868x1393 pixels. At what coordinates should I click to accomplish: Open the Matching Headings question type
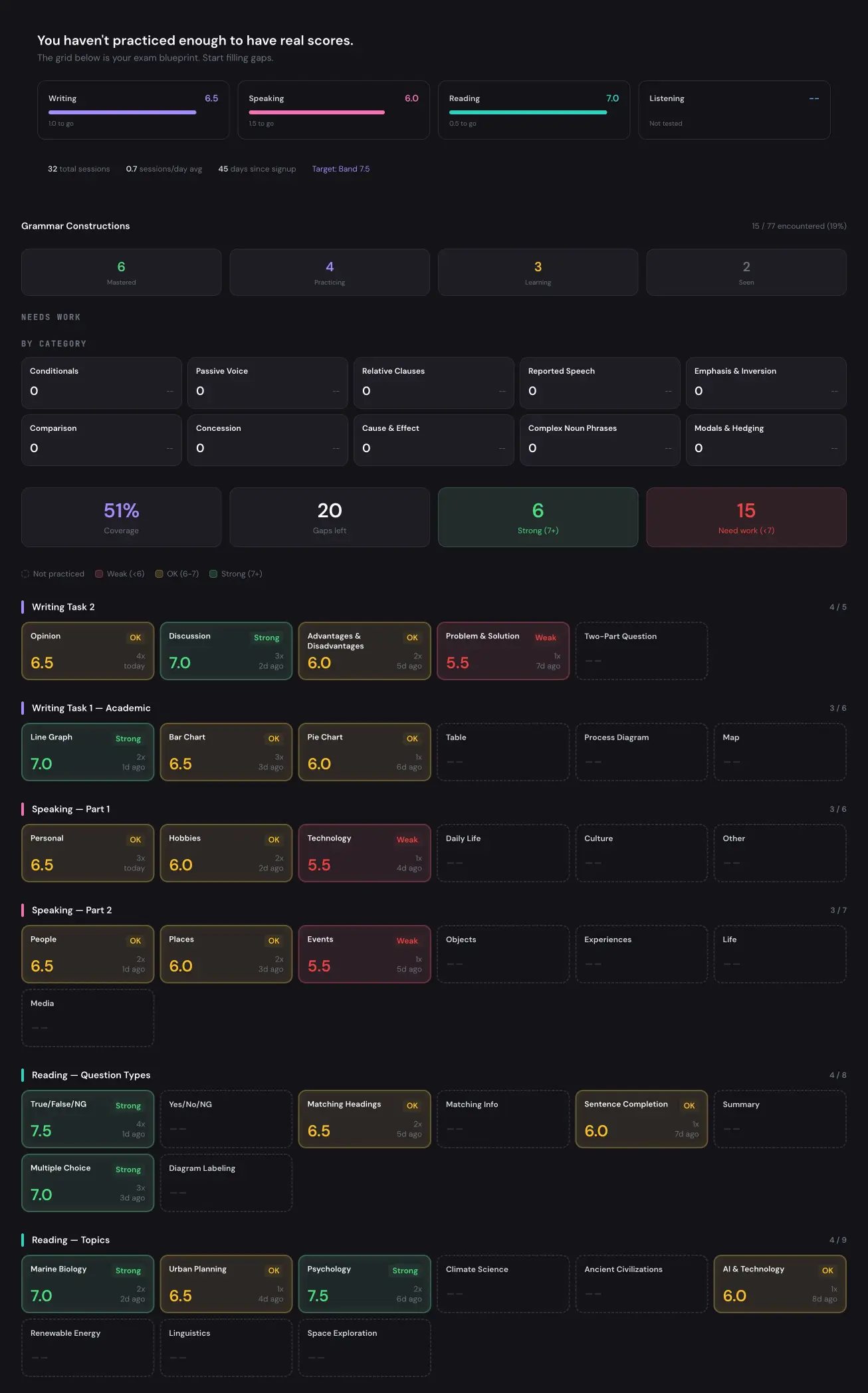click(x=364, y=1119)
